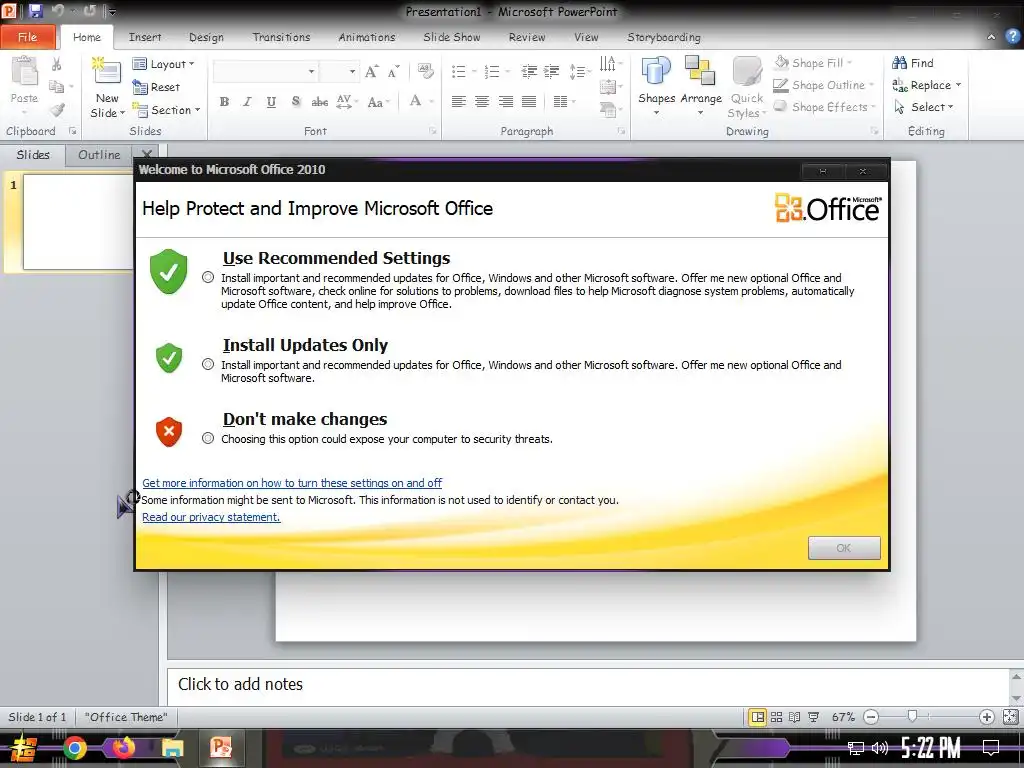Click the Font Color icon
The width and height of the screenshot is (1024, 768).
(x=415, y=101)
